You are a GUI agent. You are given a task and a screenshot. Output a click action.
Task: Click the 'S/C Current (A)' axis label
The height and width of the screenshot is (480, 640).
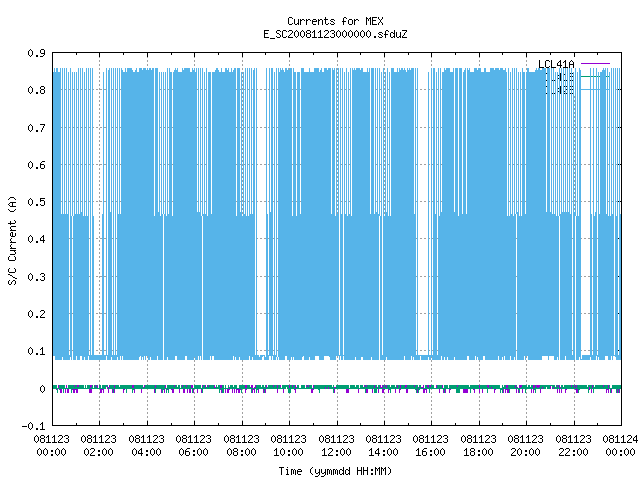(12, 240)
